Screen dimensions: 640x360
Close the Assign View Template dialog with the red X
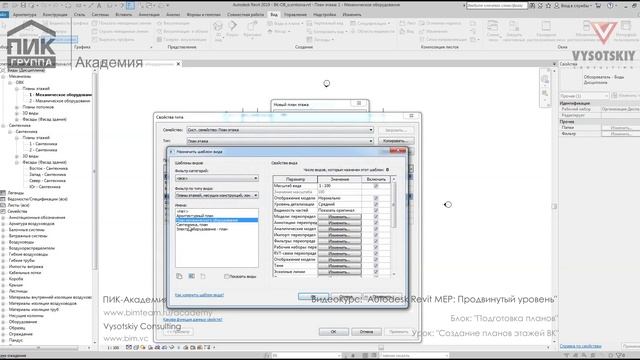point(398,151)
